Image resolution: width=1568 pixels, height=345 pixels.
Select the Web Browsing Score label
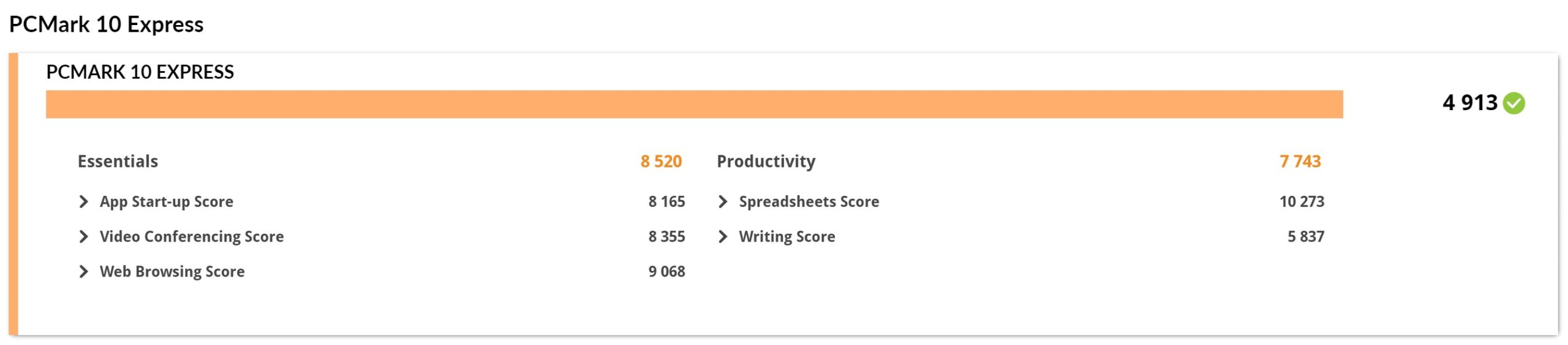[172, 272]
